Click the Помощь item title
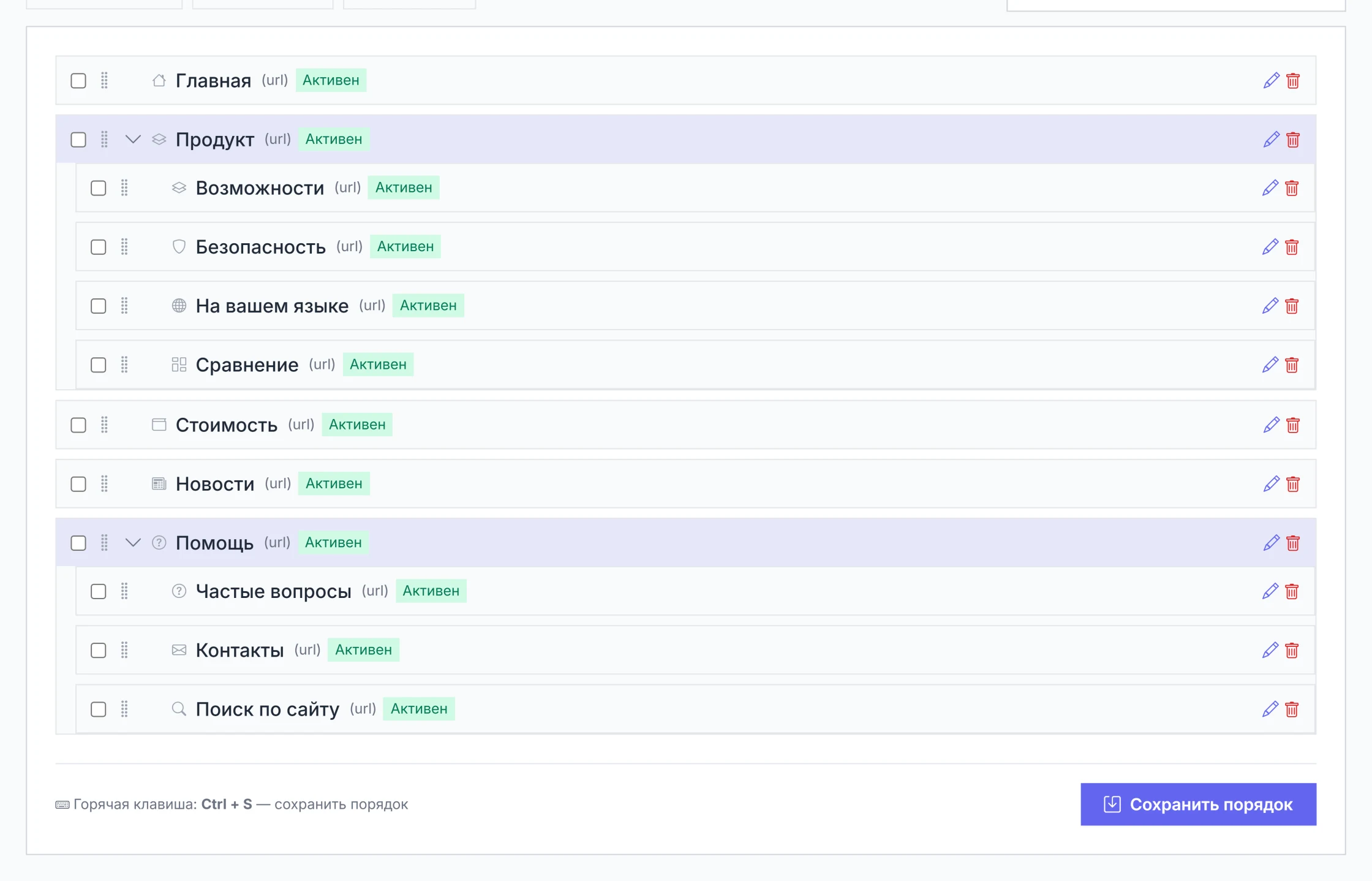Image resolution: width=1372 pixels, height=881 pixels. click(214, 543)
